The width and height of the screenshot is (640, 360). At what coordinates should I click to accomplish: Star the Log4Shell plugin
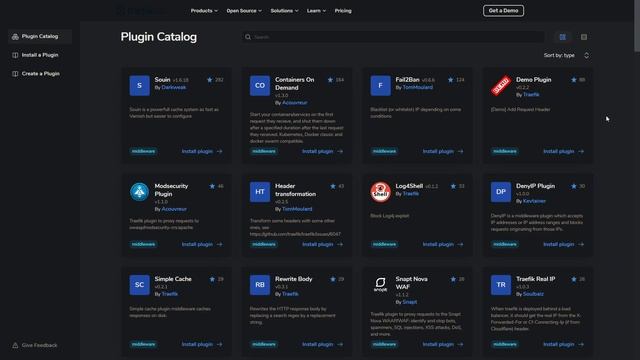453,186
